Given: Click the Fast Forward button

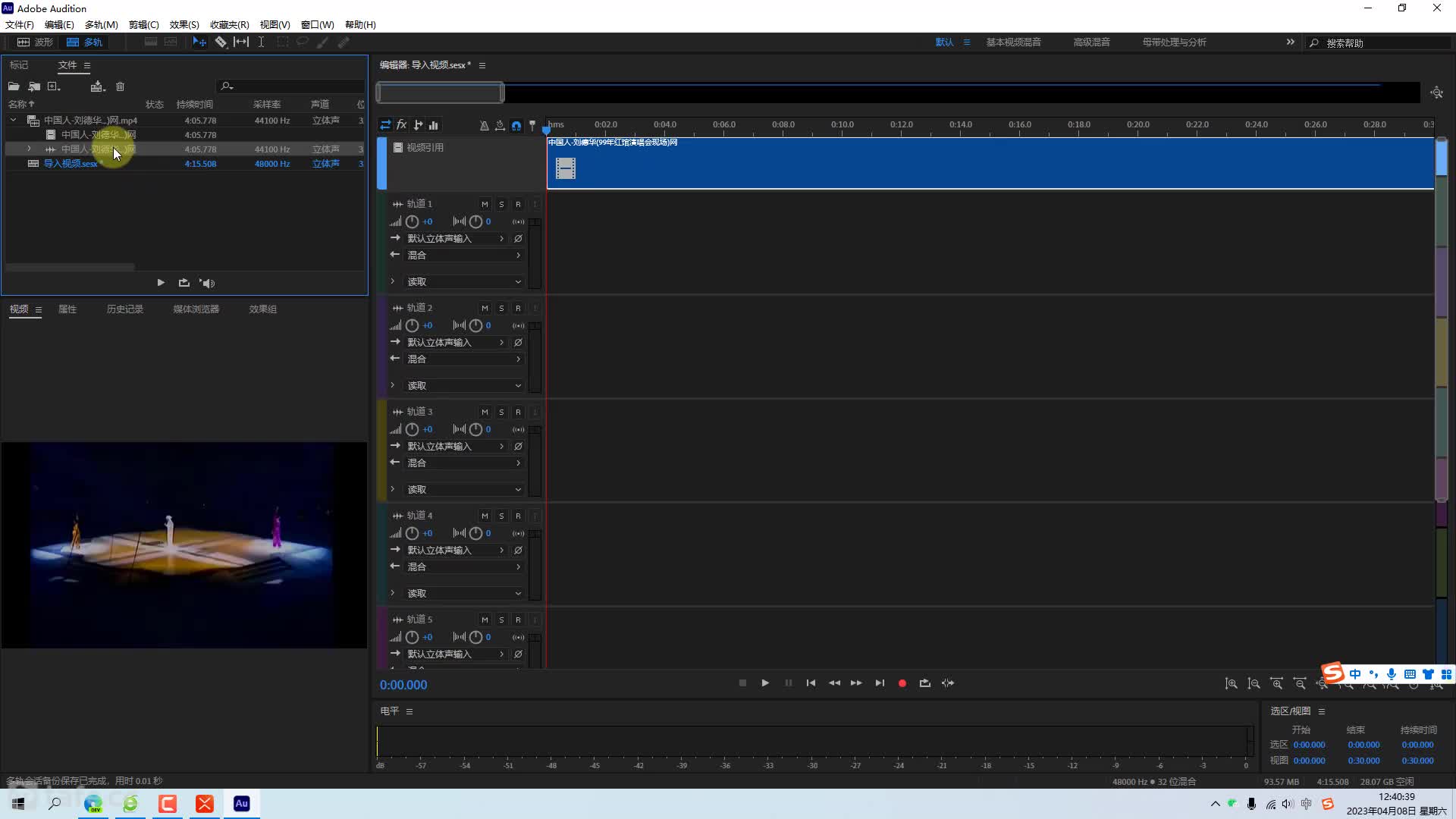Looking at the screenshot, I should 856,683.
